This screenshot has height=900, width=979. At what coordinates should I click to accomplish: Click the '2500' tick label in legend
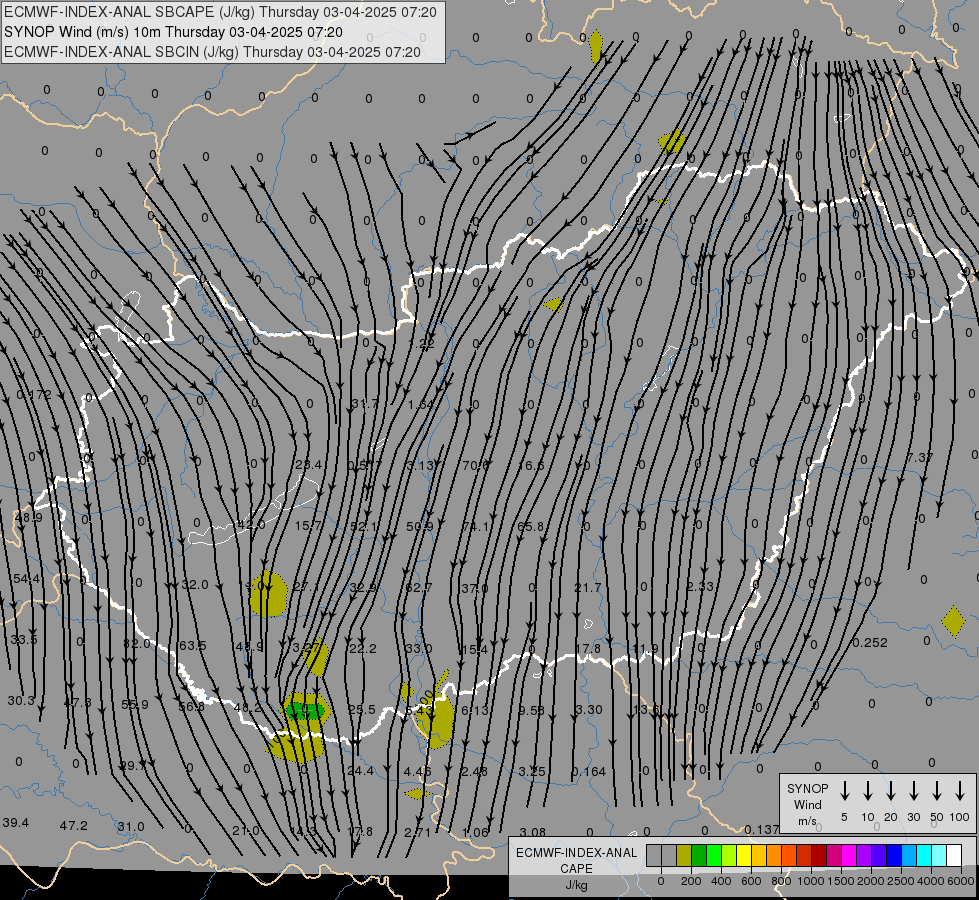pyautogui.click(x=900, y=881)
